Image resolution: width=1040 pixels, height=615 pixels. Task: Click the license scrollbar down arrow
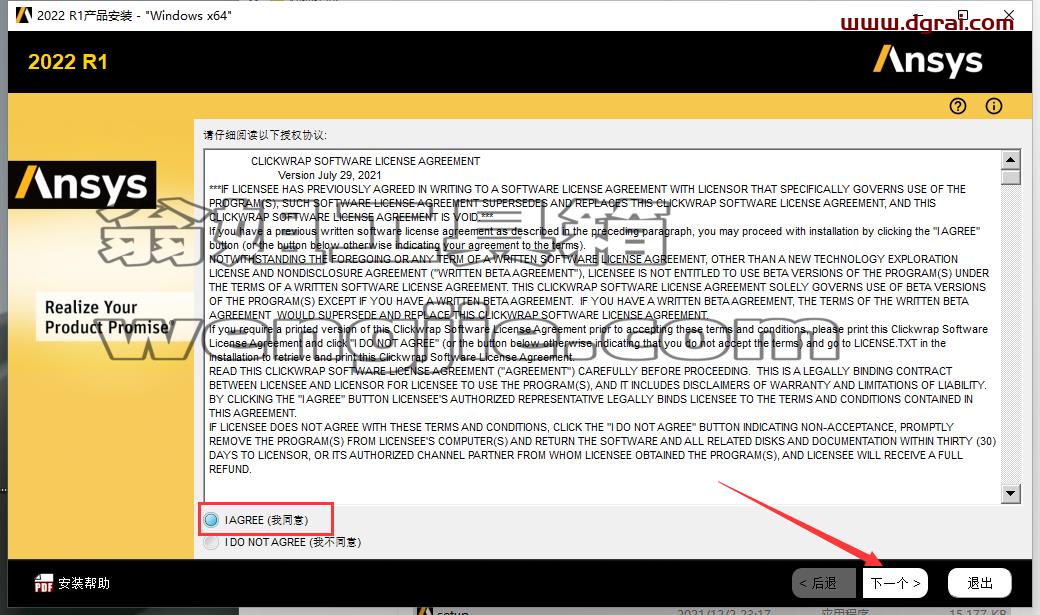click(1010, 493)
